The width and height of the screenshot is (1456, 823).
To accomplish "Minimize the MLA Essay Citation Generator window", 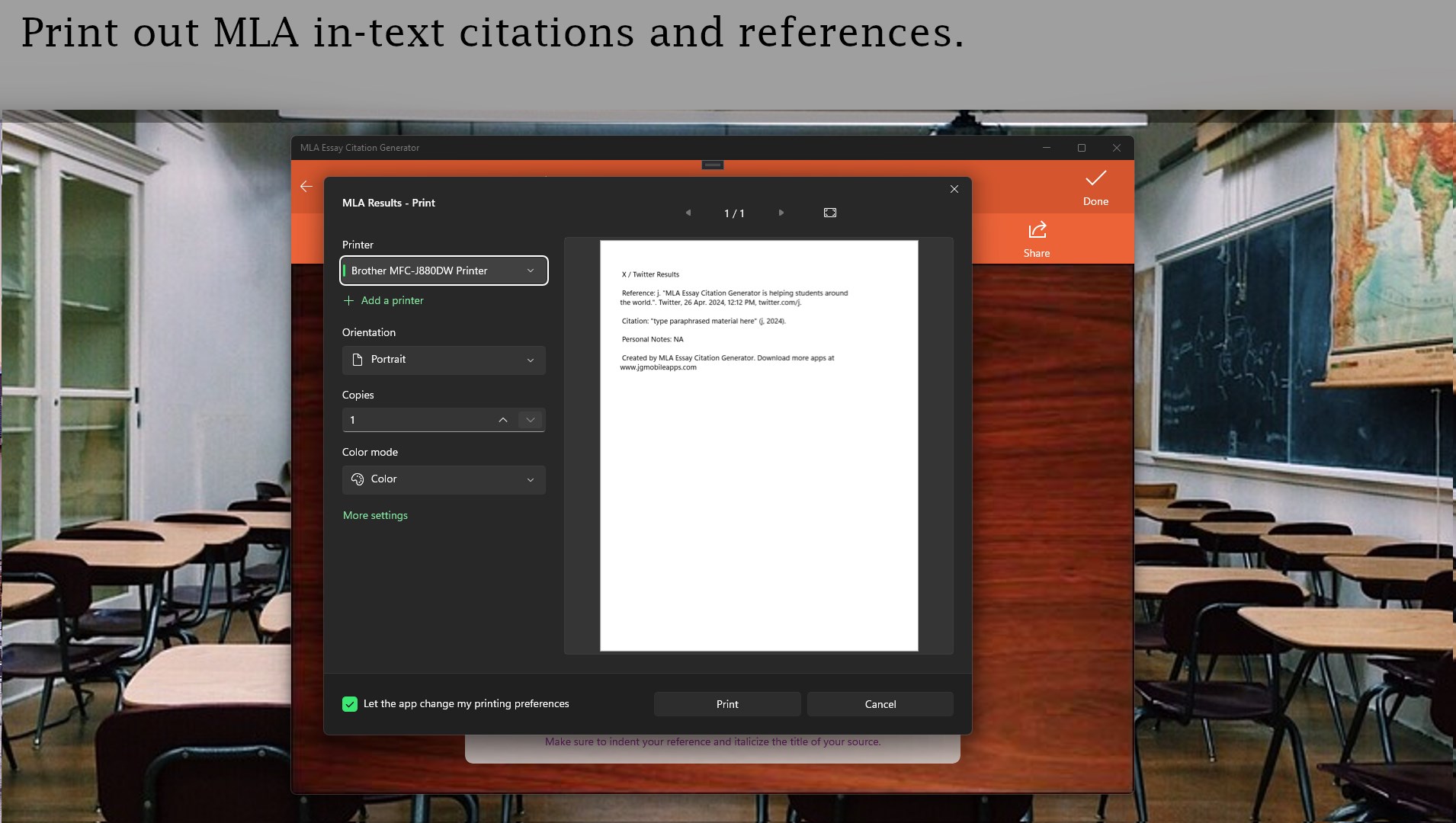I will tap(1047, 148).
